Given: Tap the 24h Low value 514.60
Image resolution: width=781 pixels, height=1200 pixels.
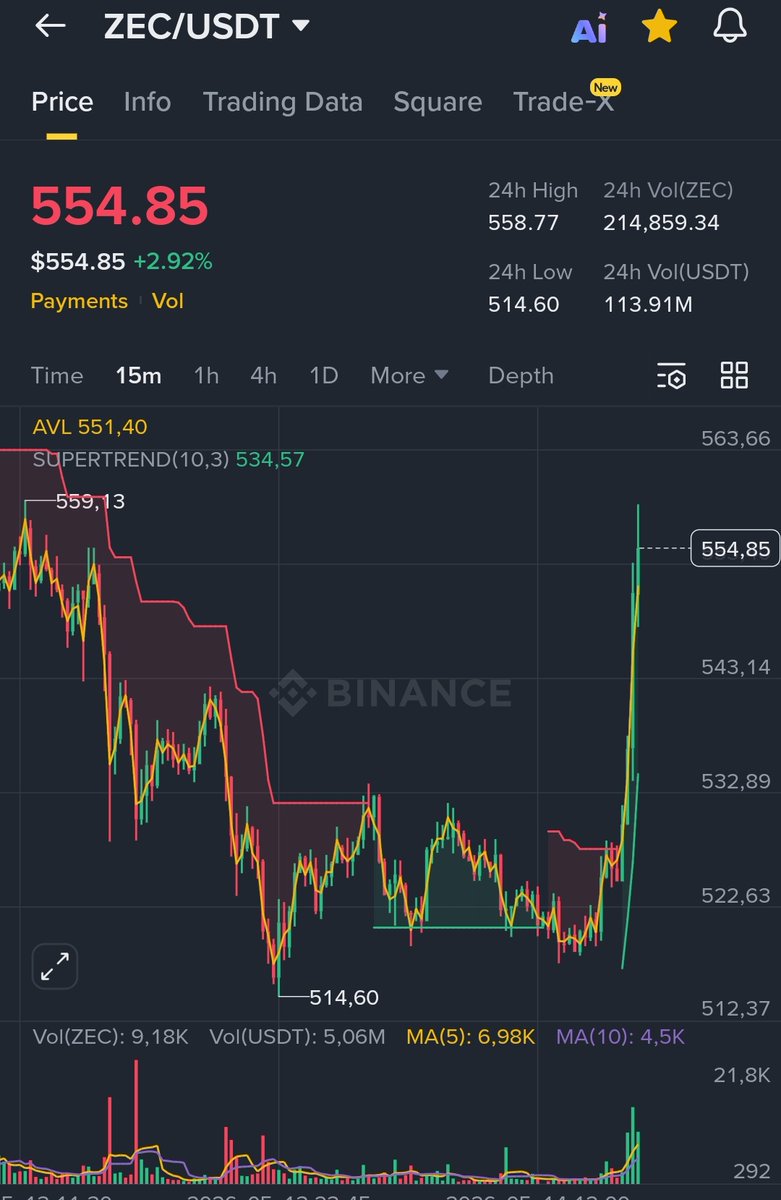Looking at the screenshot, I should [523, 304].
